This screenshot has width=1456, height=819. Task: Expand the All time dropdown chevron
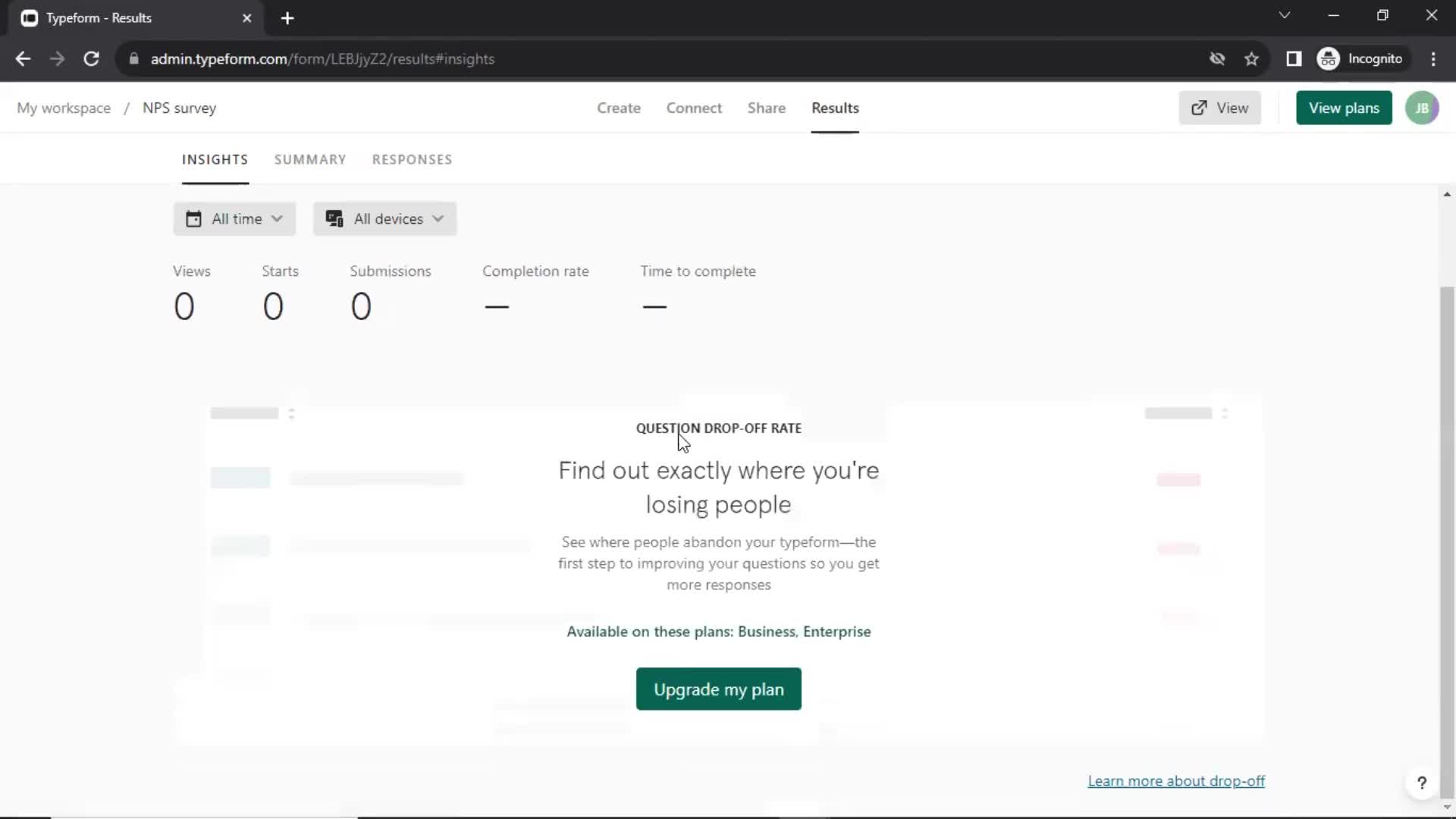(x=277, y=218)
